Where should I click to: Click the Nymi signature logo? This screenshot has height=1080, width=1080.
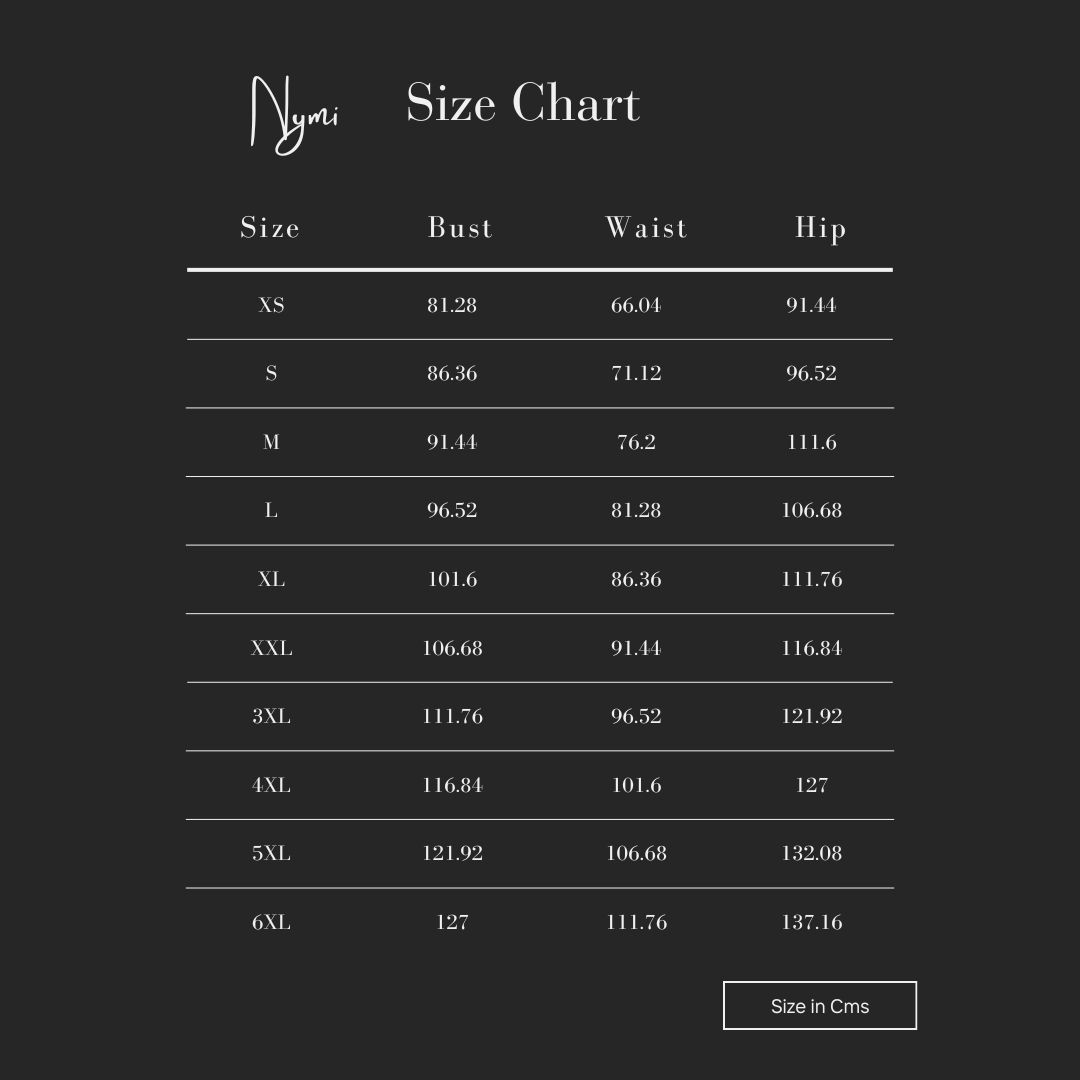[x=295, y=115]
